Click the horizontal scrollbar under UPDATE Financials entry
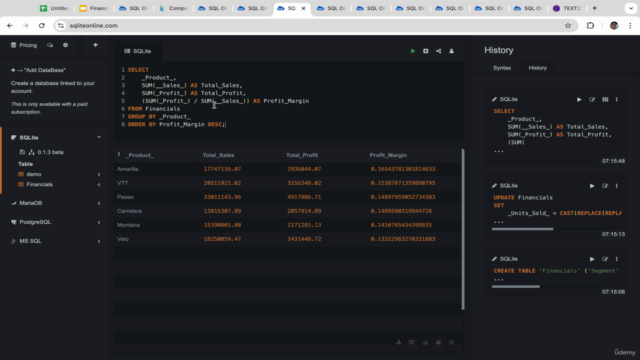Image resolution: width=640 pixels, height=360 pixels. click(522, 229)
